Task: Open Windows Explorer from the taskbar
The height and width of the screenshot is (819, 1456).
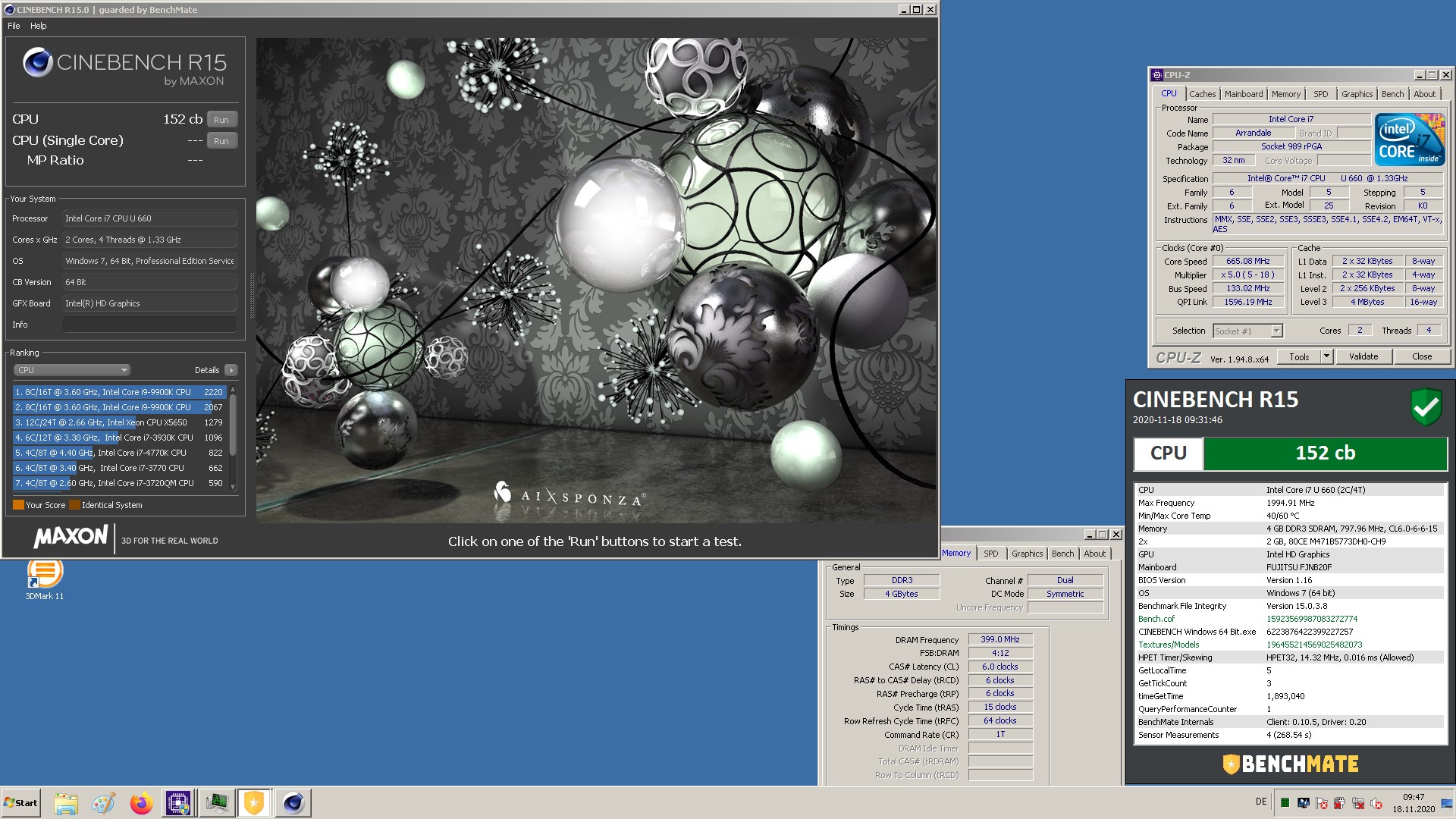Action: point(66,803)
